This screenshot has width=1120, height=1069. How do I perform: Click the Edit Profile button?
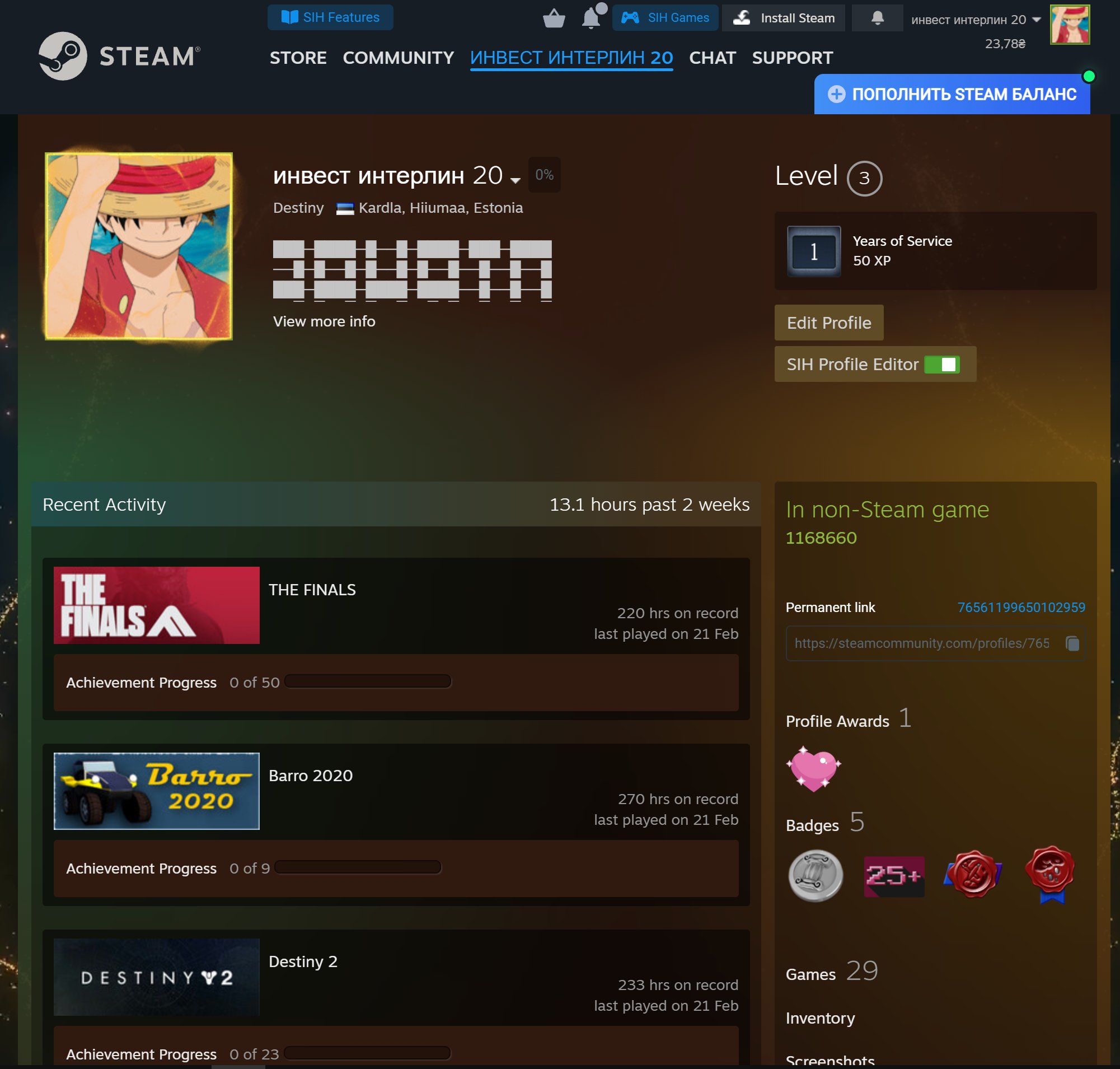point(829,323)
